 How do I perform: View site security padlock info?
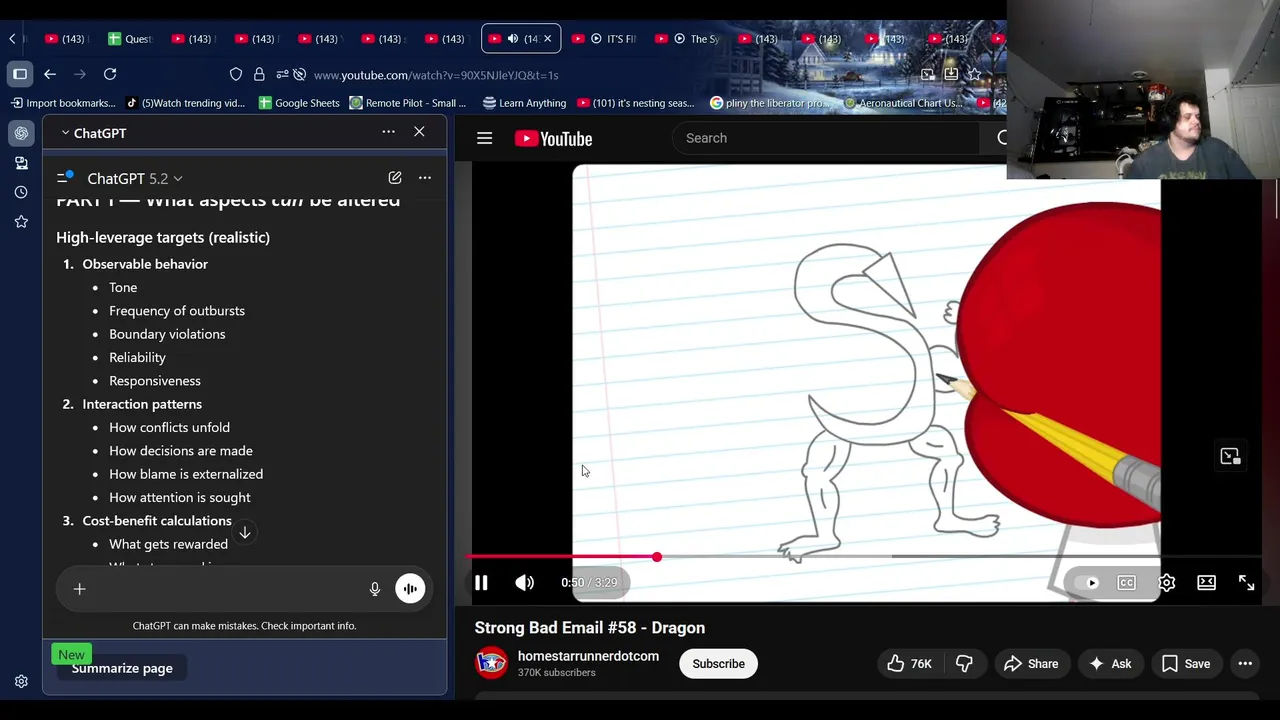(x=259, y=75)
